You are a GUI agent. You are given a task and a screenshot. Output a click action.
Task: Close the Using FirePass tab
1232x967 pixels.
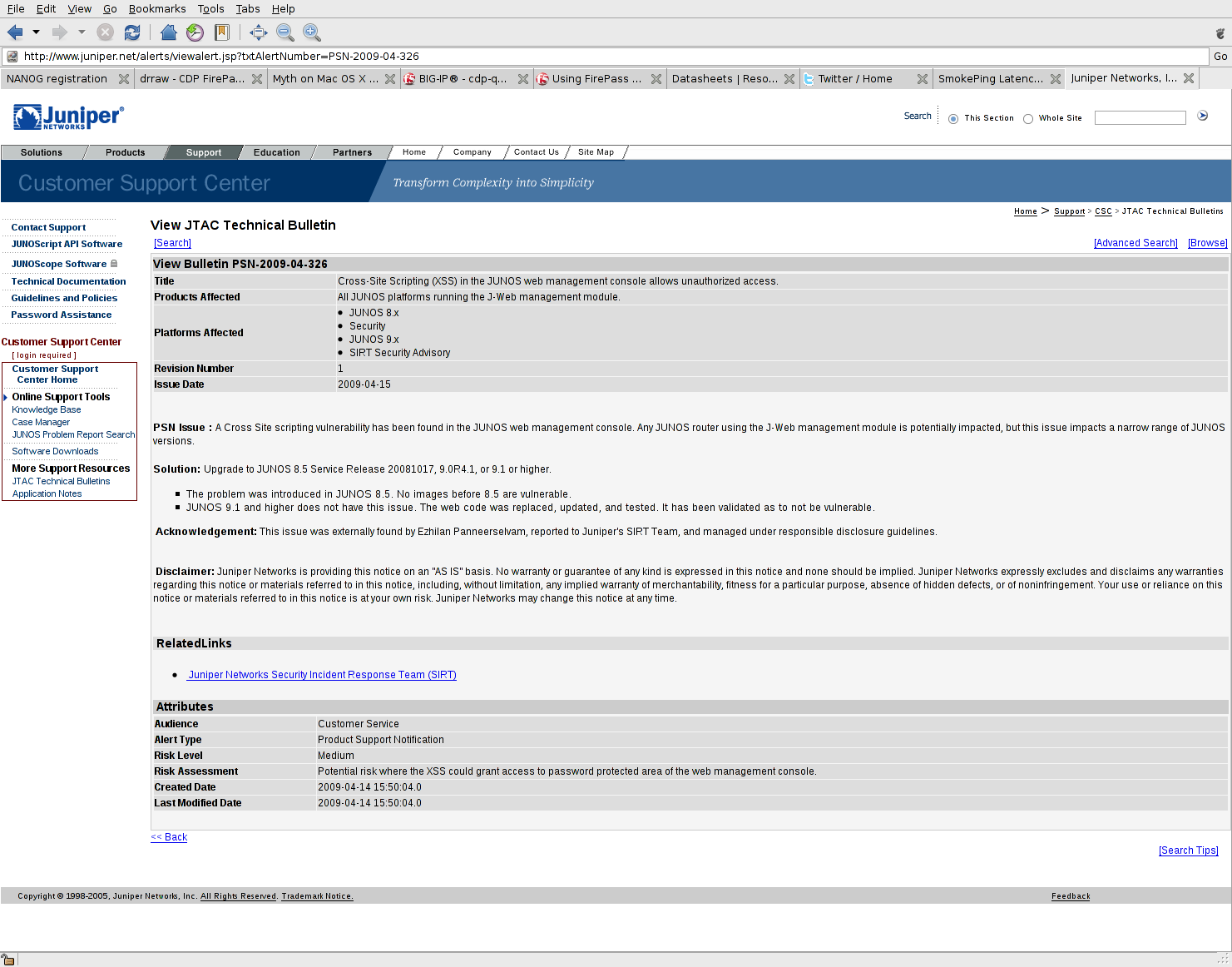(656, 79)
